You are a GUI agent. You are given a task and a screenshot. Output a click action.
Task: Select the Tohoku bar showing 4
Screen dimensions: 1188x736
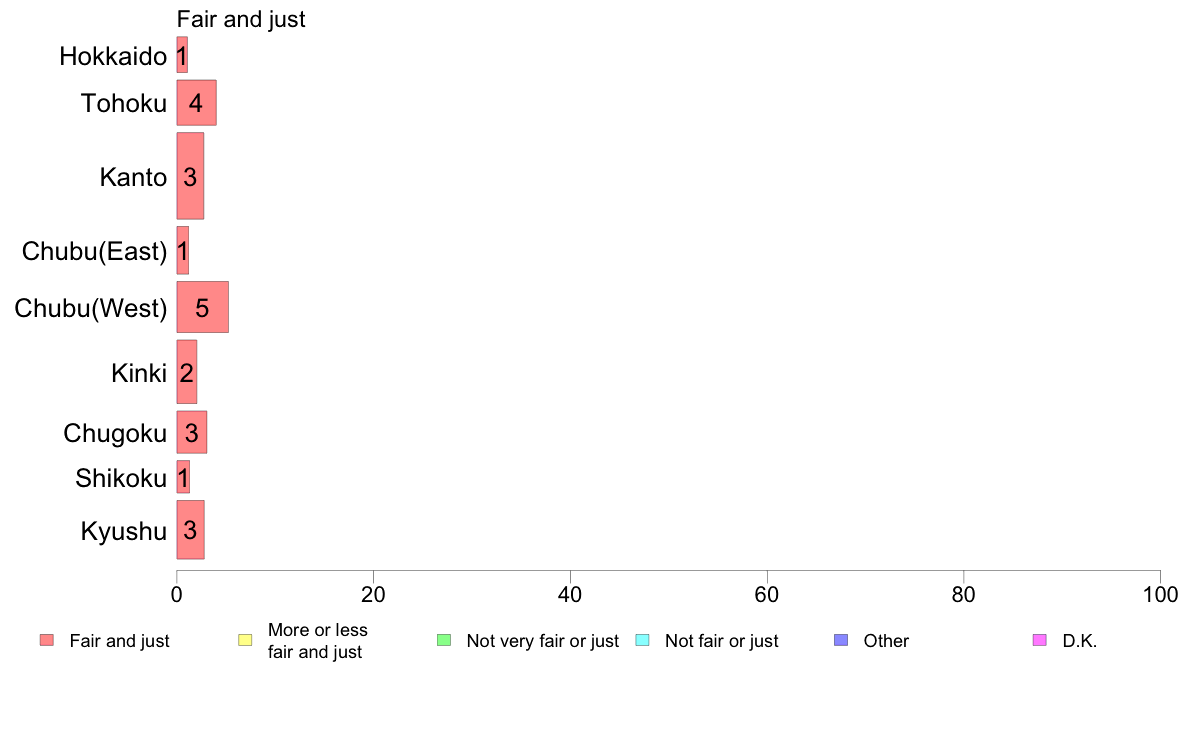pyautogui.click(x=196, y=103)
